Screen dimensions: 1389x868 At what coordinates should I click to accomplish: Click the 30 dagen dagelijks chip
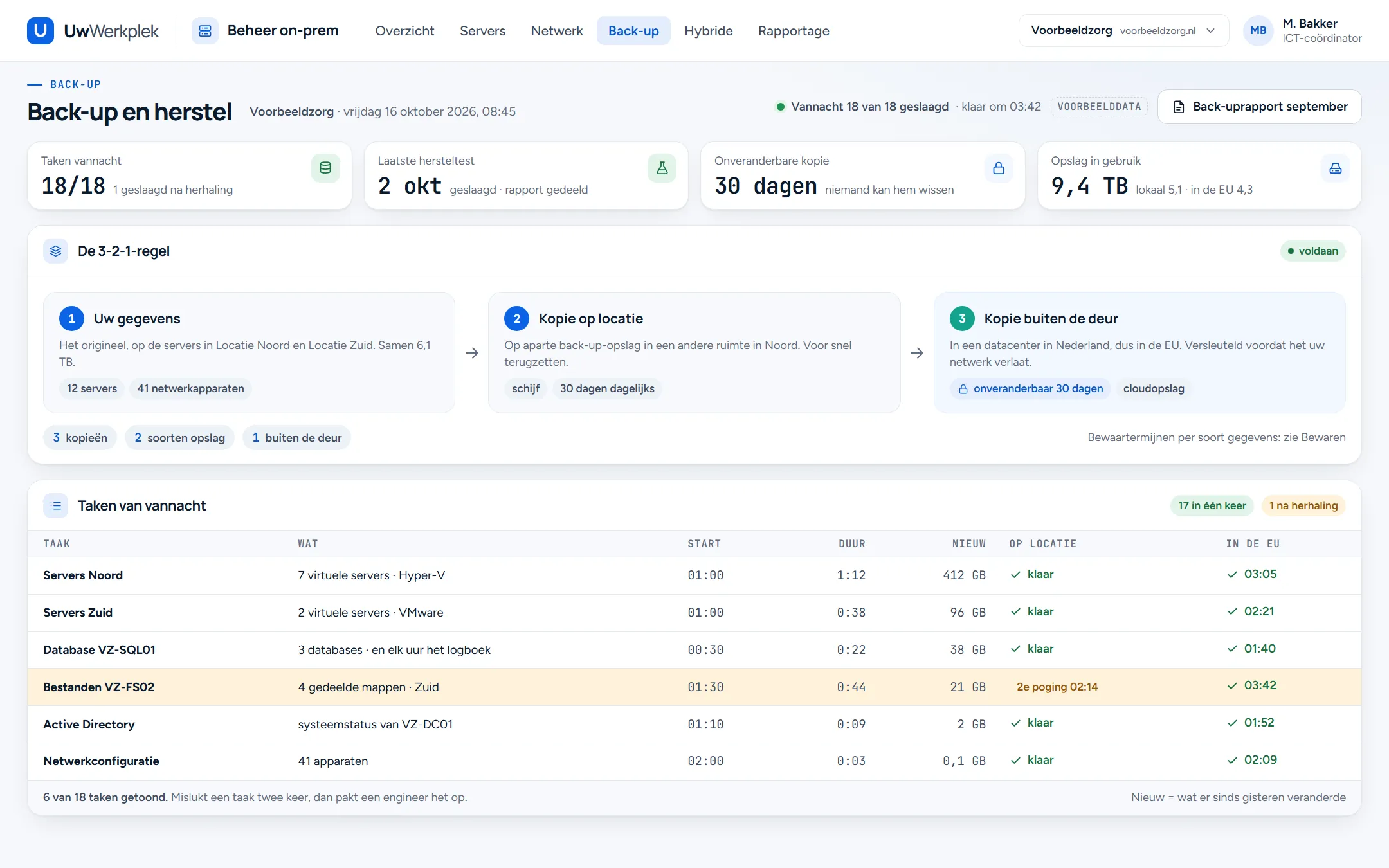click(607, 388)
